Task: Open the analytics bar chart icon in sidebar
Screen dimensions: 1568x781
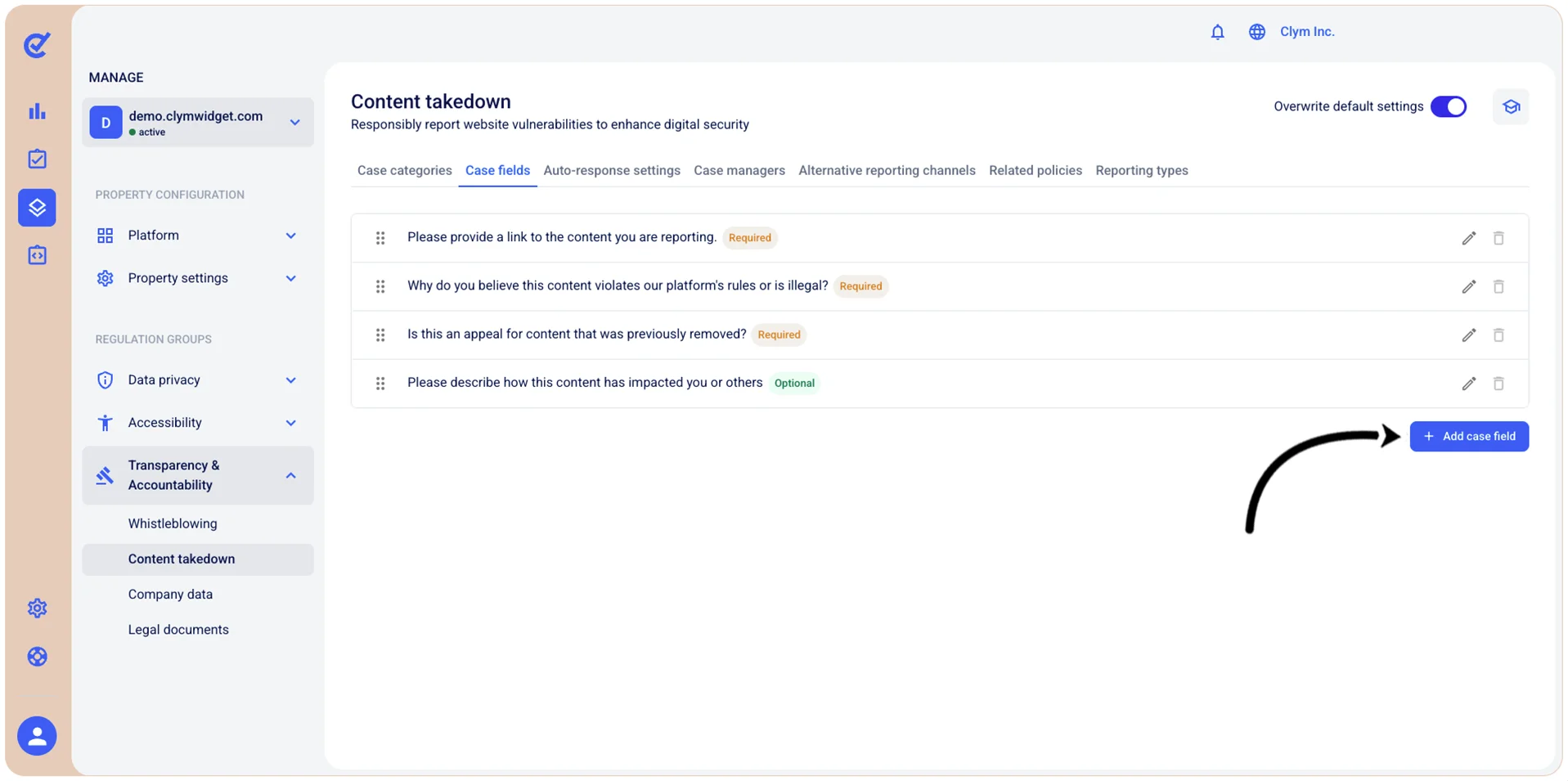Action: 37,111
